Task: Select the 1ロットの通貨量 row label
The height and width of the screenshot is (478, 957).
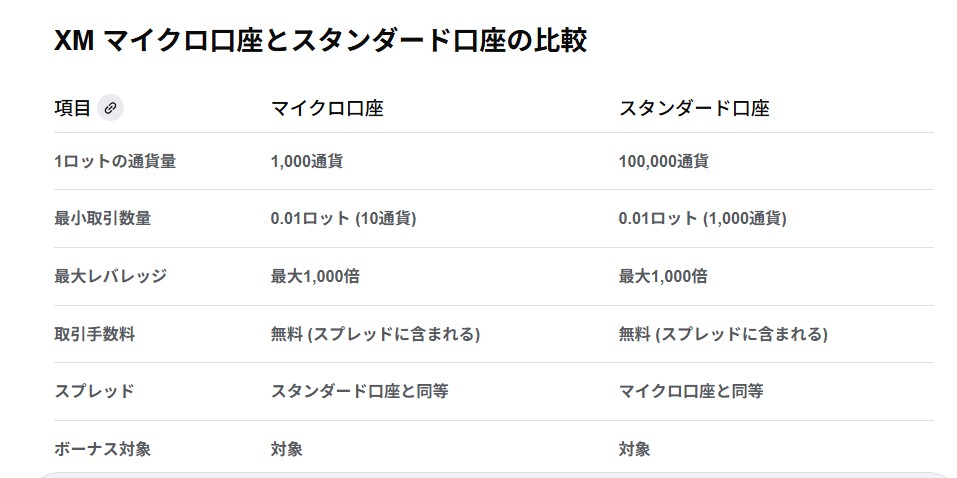Action: click(x=115, y=161)
